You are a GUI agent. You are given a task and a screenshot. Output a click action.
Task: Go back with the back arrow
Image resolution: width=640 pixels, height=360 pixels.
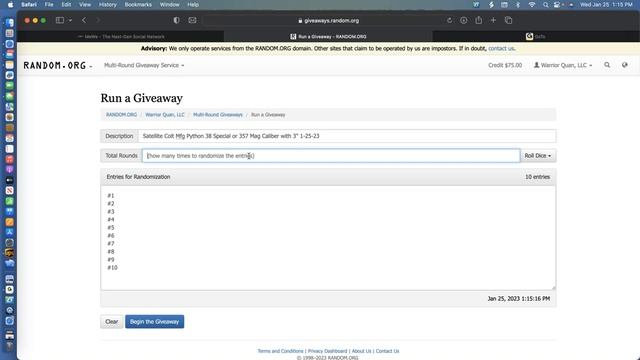coord(84,20)
